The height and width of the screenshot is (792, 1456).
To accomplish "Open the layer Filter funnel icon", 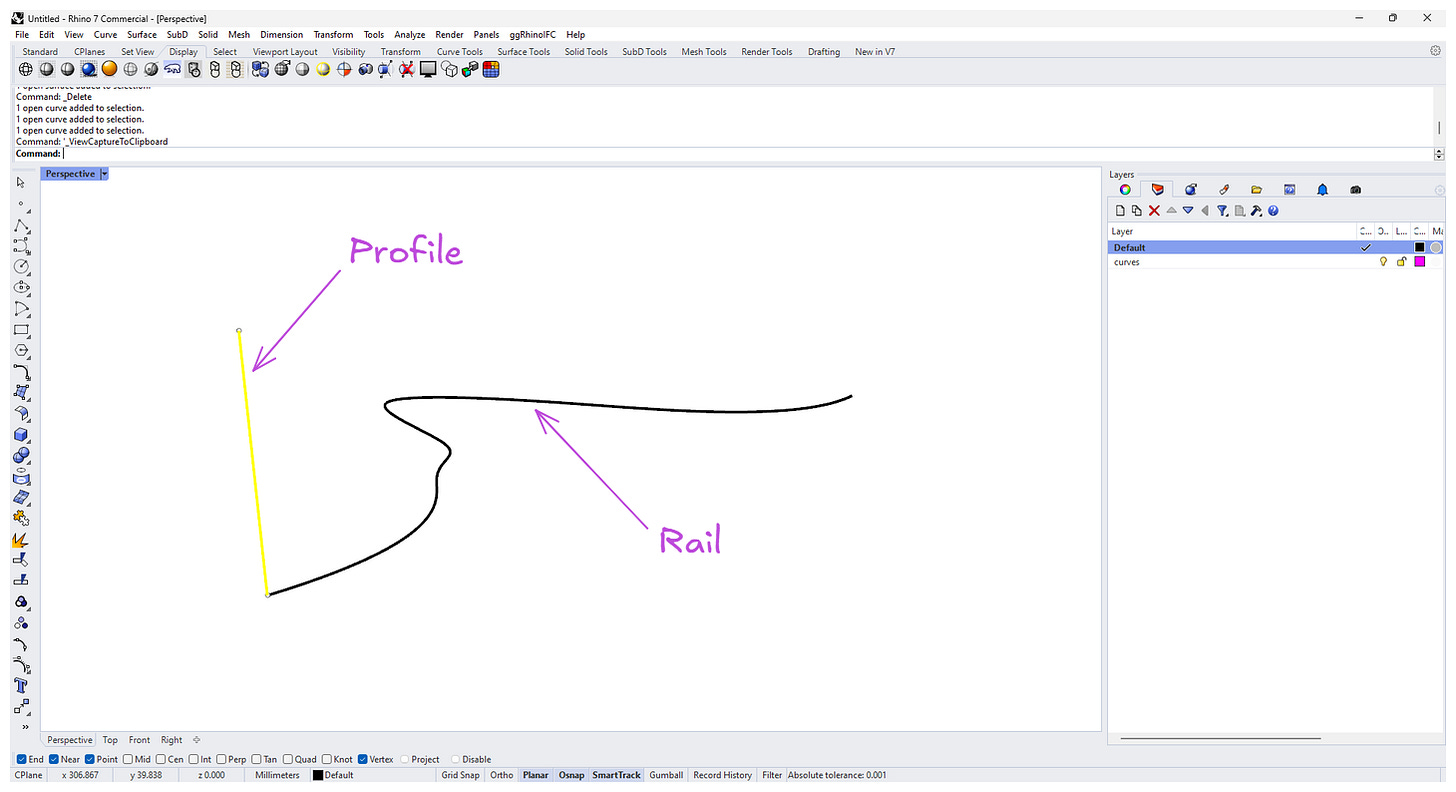I will pos(1222,211).
